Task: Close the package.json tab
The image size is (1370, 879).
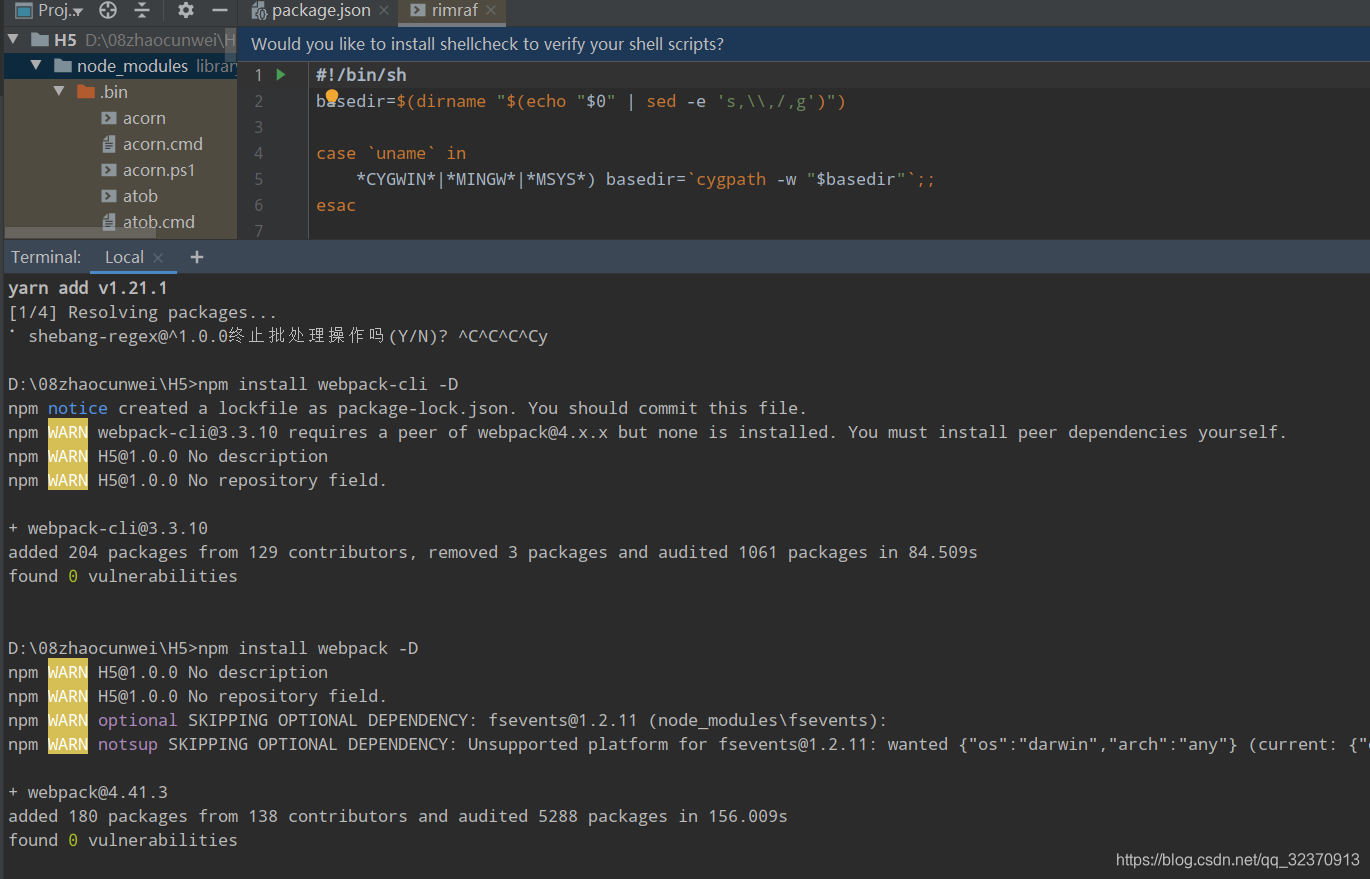Action: [x=383, y=11]
